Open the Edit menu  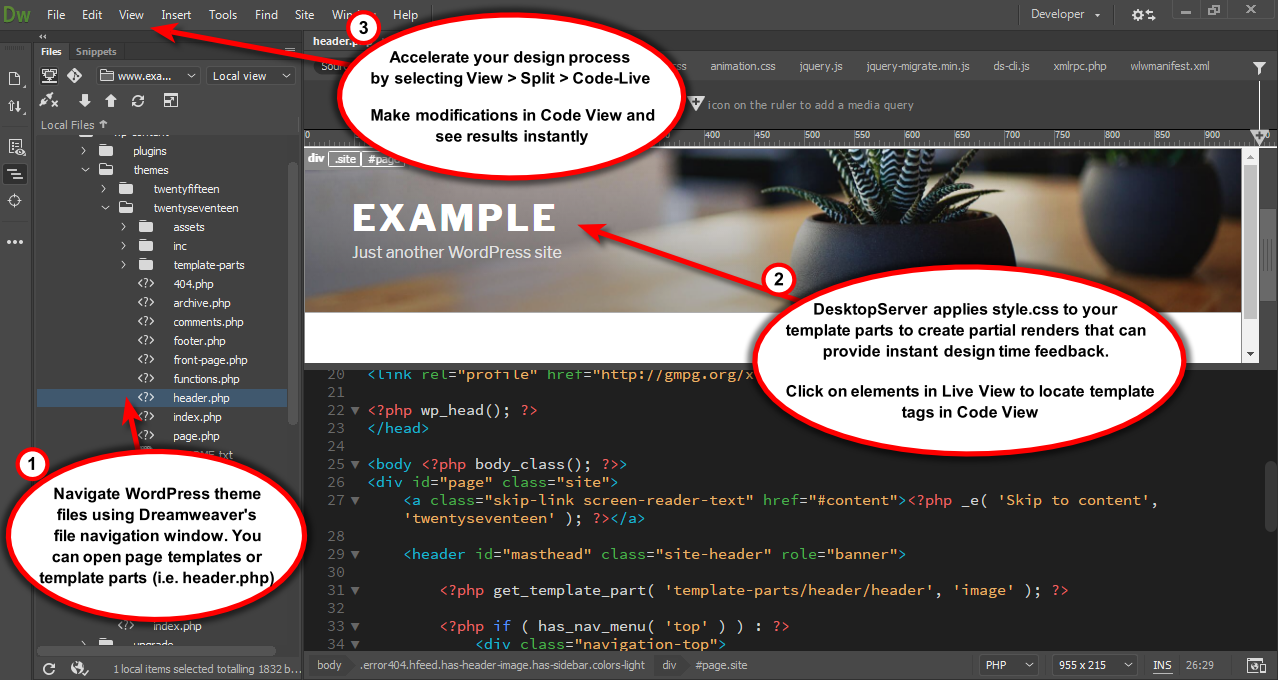pos(92,15)
